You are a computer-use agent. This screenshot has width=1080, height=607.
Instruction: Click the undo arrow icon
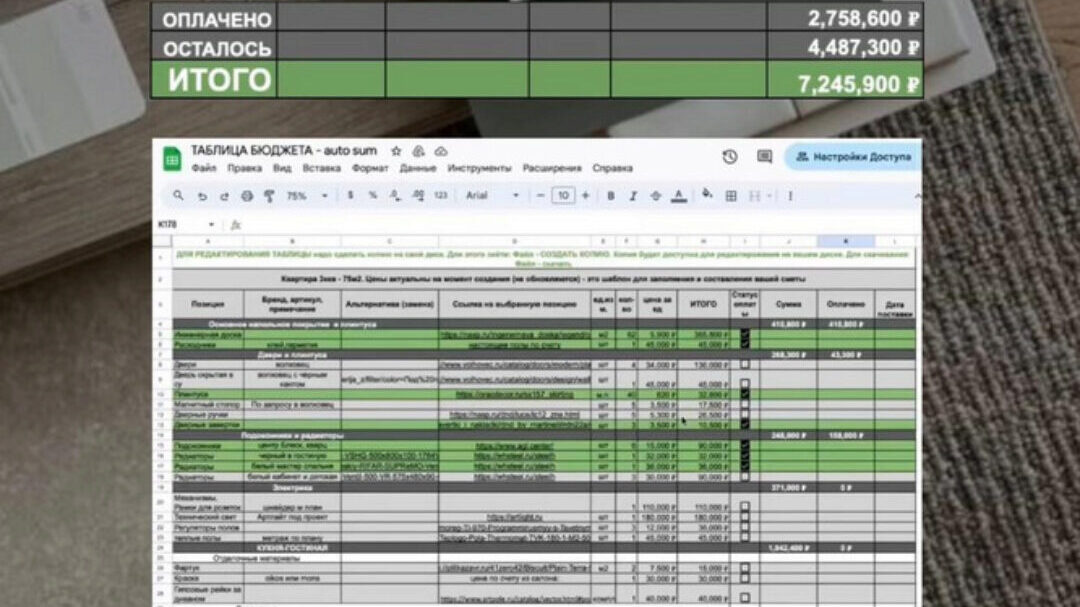point(202,196)
